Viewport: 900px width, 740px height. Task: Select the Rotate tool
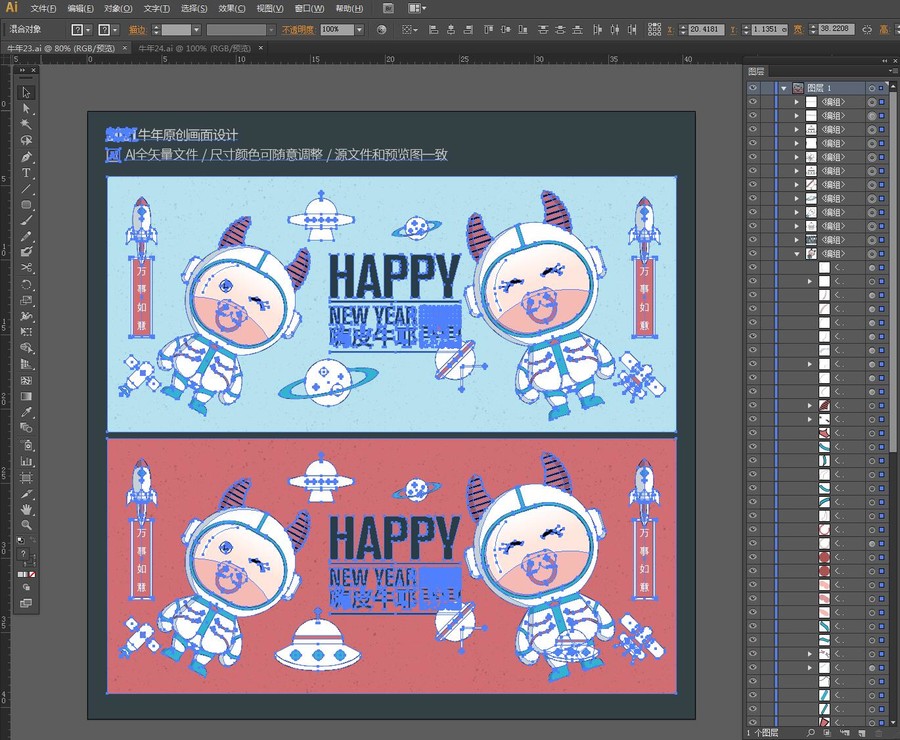click(26, 284)
